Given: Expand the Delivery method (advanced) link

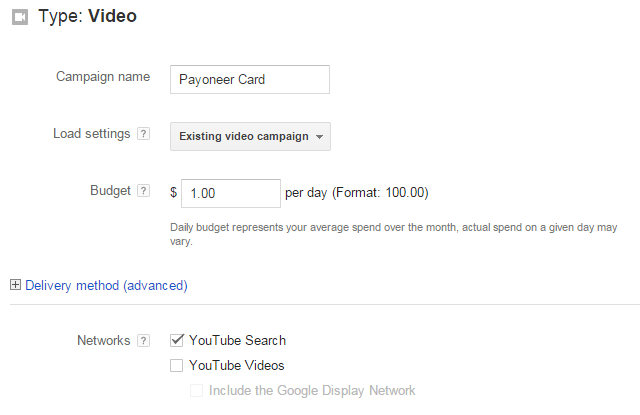Looking at the screenshot, I should pyautogui.click(x=106, y=285).
